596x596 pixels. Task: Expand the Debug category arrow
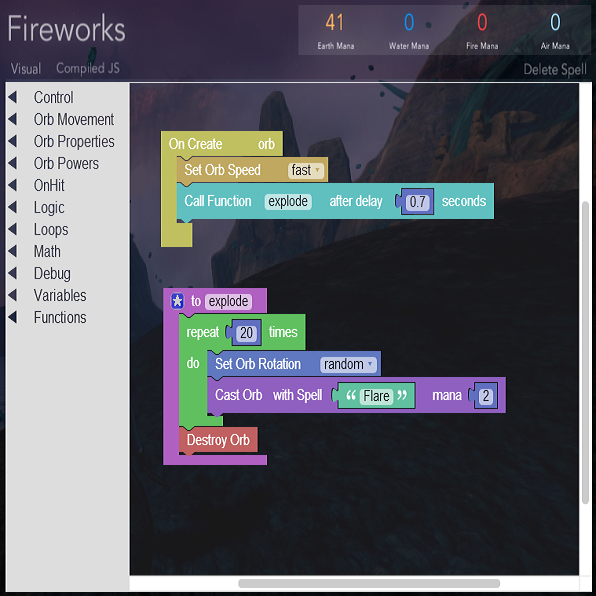point(13,273)
